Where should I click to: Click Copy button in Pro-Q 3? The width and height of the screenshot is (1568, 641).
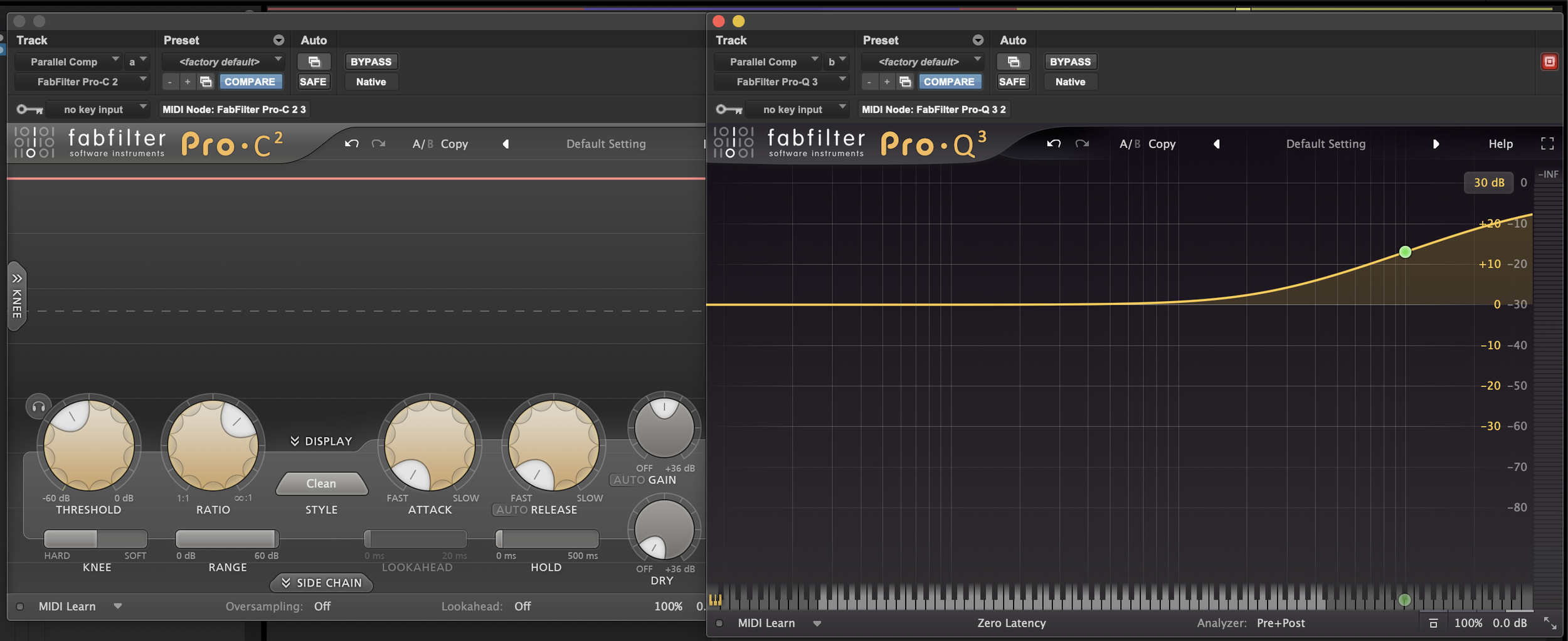1162,144
